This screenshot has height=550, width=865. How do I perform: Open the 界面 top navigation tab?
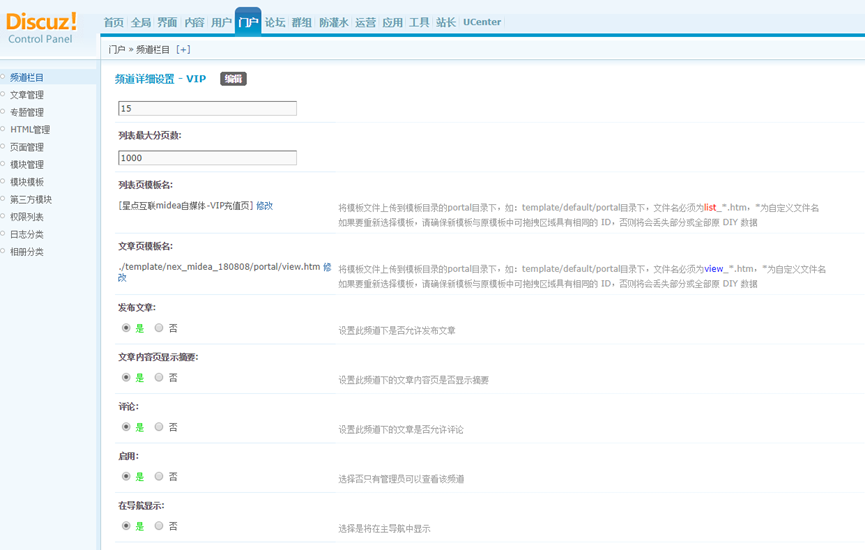167,22
